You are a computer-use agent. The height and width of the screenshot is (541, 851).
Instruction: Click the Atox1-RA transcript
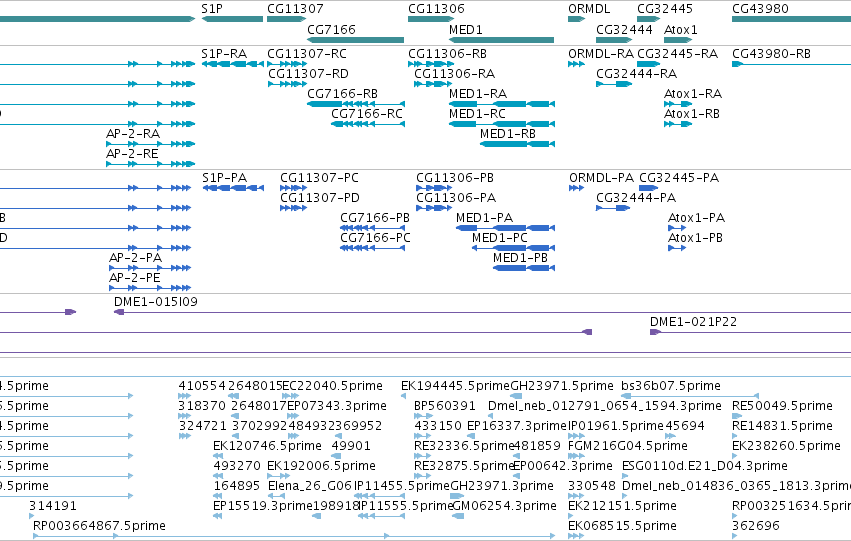(678, 104)
